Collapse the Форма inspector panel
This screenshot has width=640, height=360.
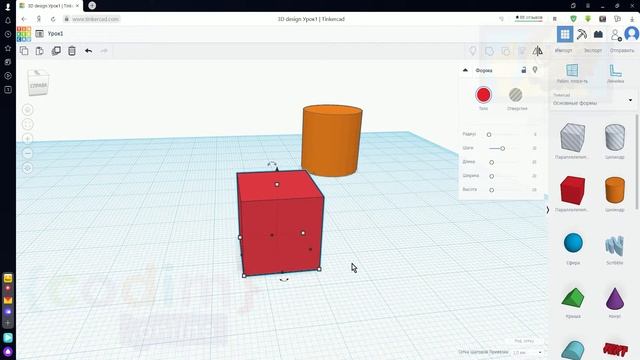[465, 70]
